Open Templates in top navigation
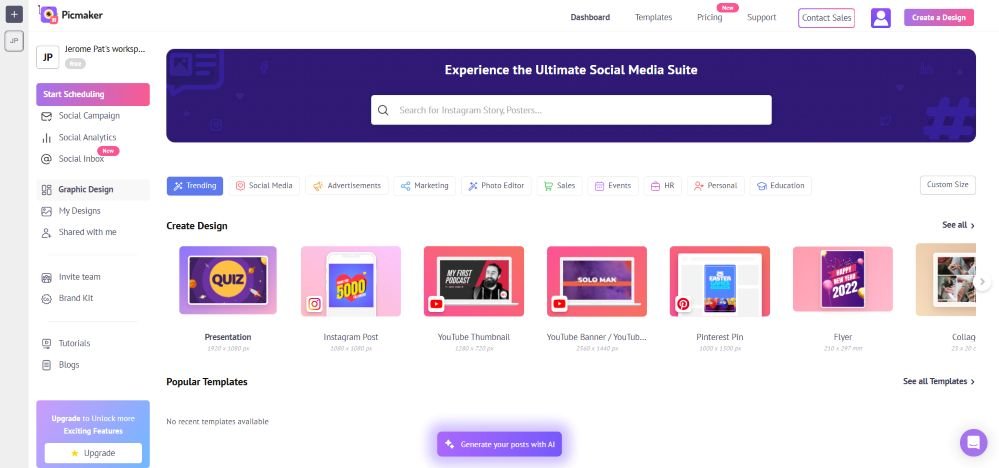 [653, 18]
